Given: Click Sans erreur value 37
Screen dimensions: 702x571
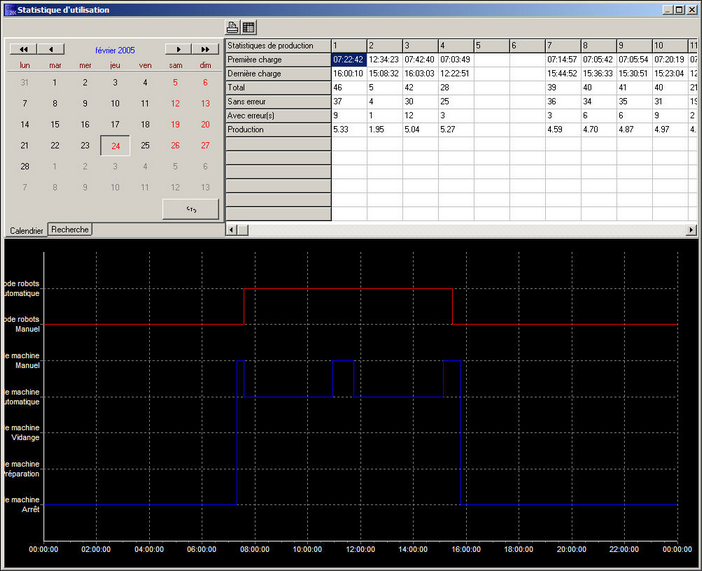Looking at the screenshot, I should [349, 102].
